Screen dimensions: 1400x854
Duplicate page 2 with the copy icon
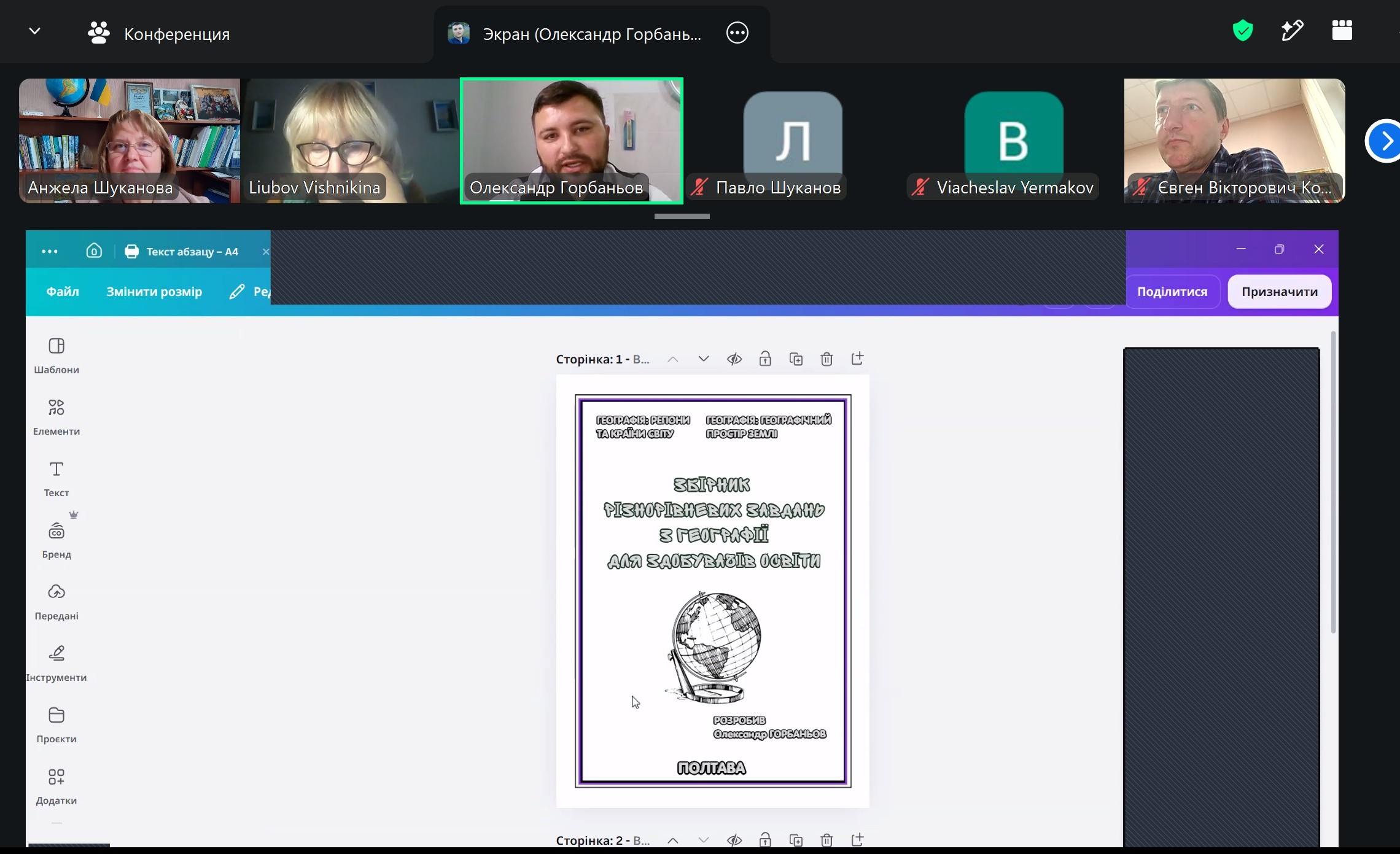pyautogui.click(x=796, y=839)
